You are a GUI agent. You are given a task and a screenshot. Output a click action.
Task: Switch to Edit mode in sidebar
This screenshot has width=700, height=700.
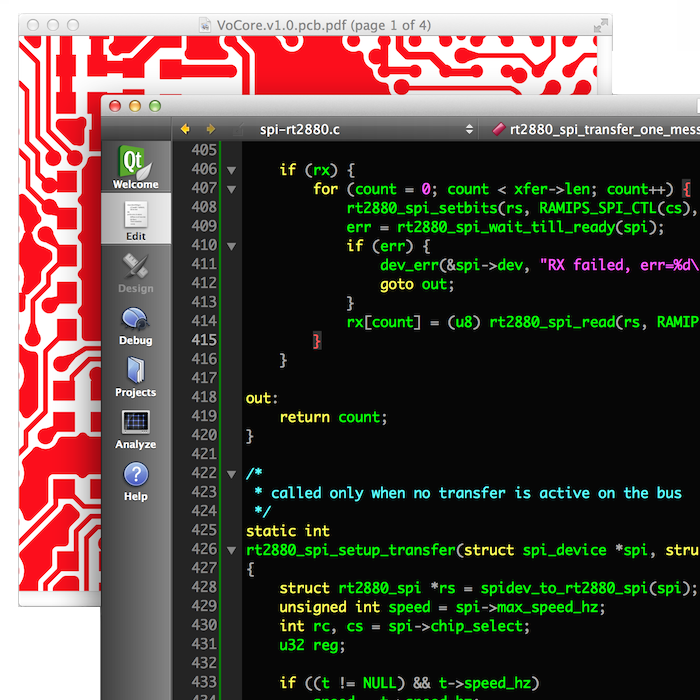click(135, 220)
